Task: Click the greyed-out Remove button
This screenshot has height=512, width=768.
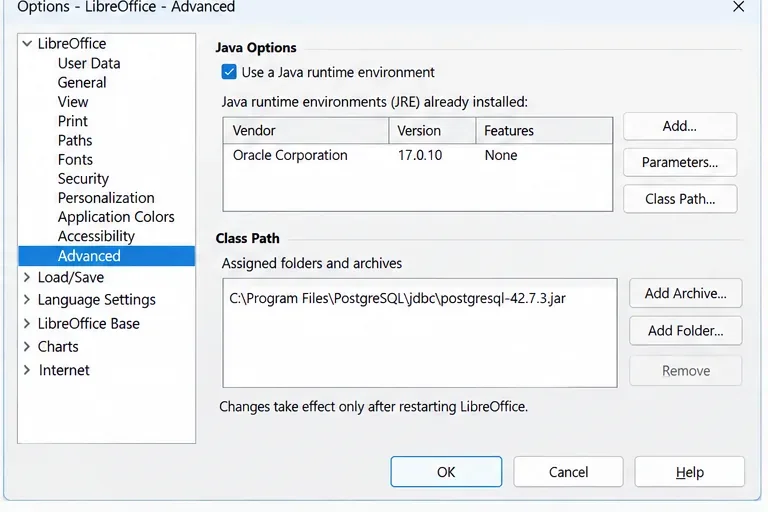Action: click(686, 371)
